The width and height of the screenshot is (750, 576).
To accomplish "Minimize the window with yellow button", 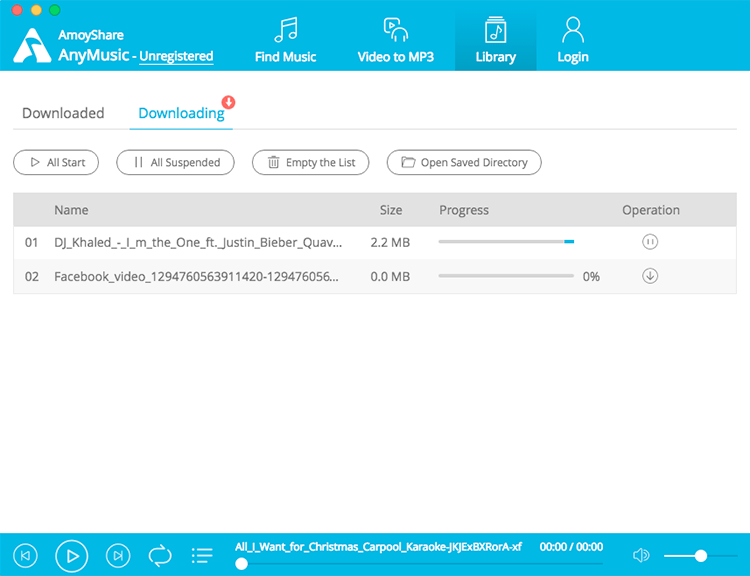I will (36, 10).
